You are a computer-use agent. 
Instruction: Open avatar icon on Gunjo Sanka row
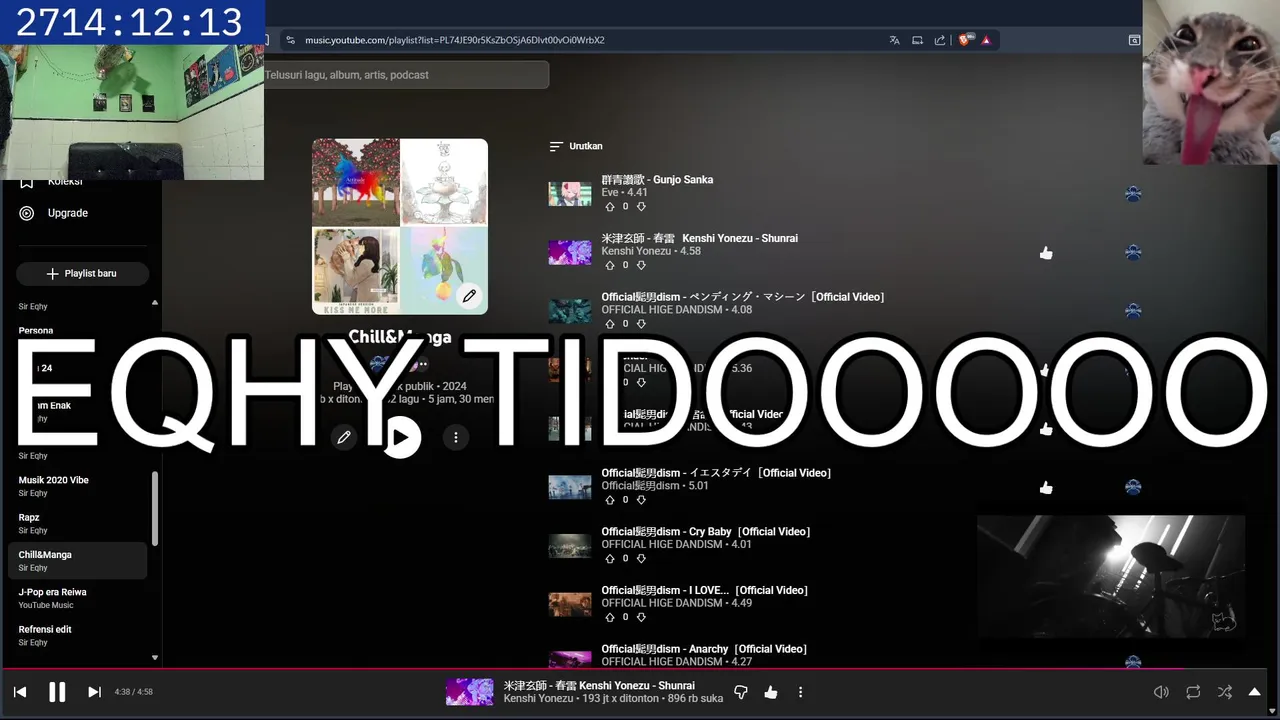(x=1133, y=194)
